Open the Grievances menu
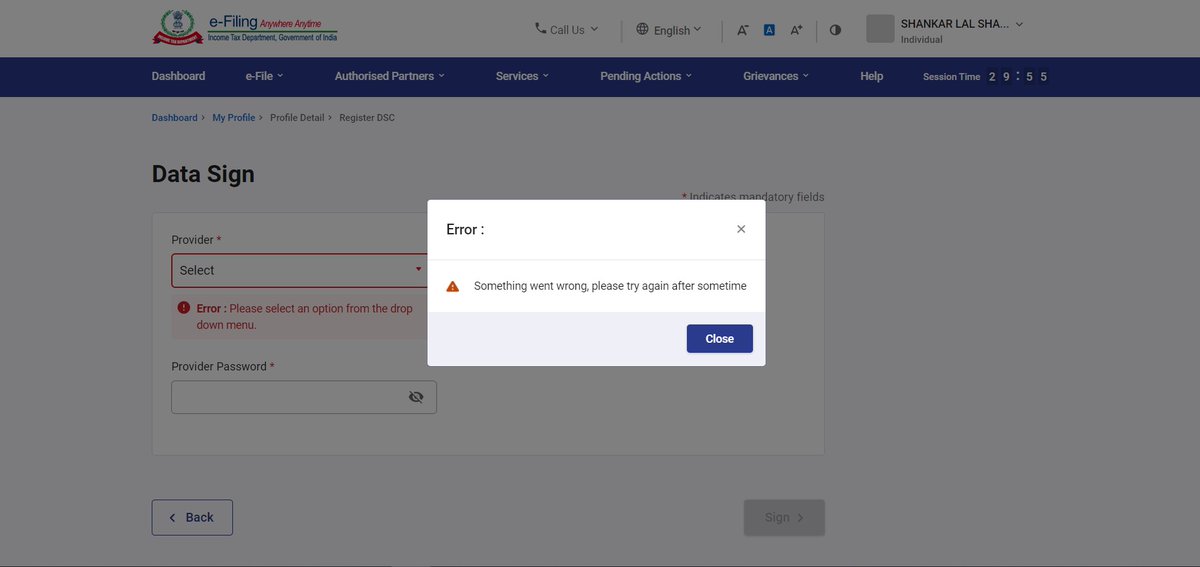 tap(776, 76)
